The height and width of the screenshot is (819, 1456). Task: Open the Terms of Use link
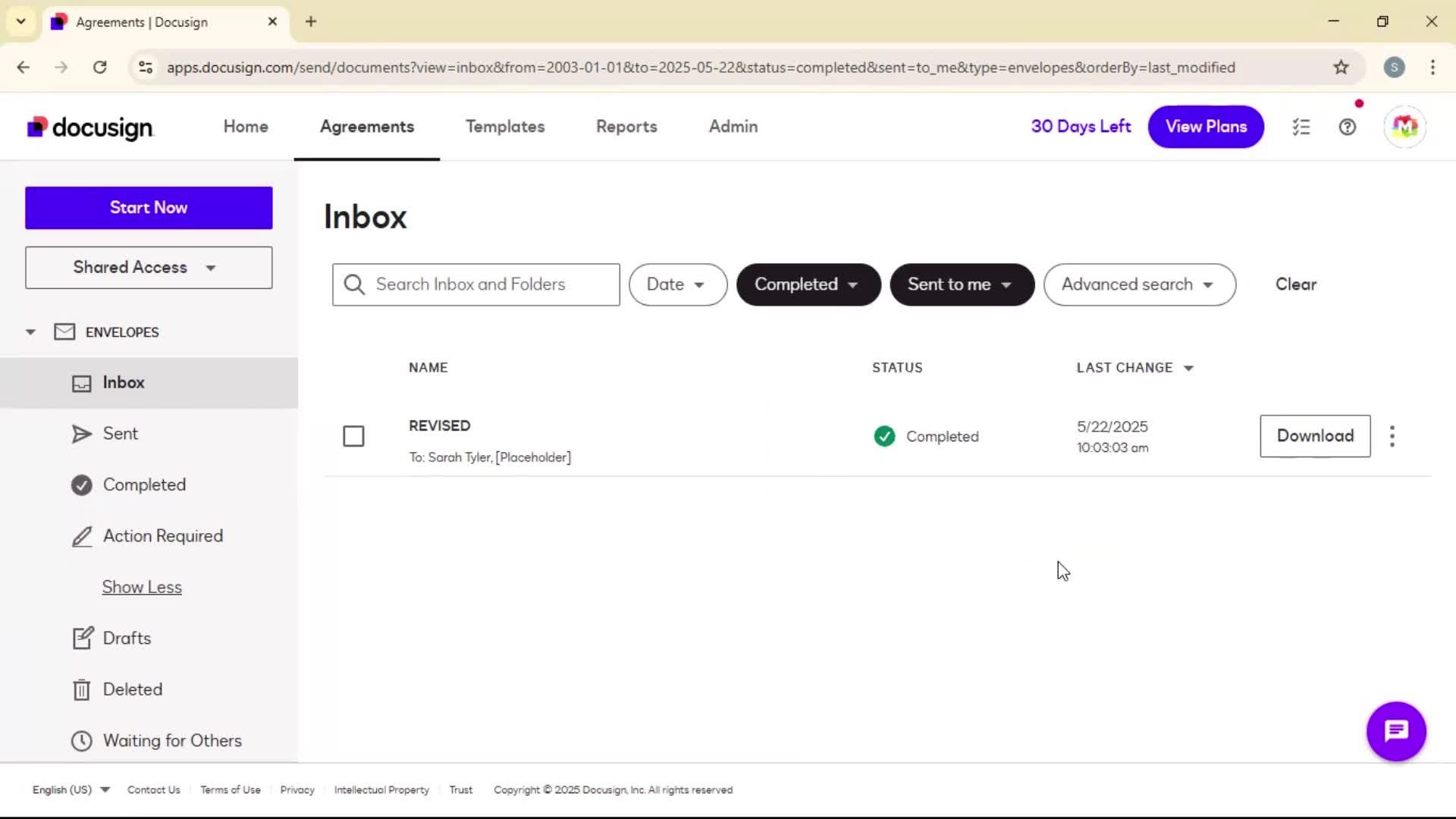point(231,789)
